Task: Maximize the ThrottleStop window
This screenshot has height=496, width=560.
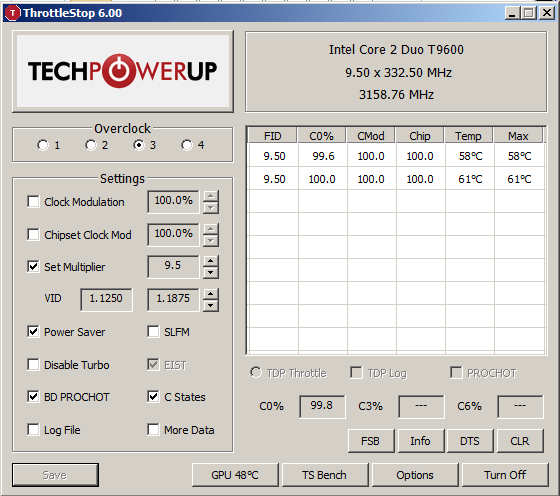Action: tap(529, 13)
